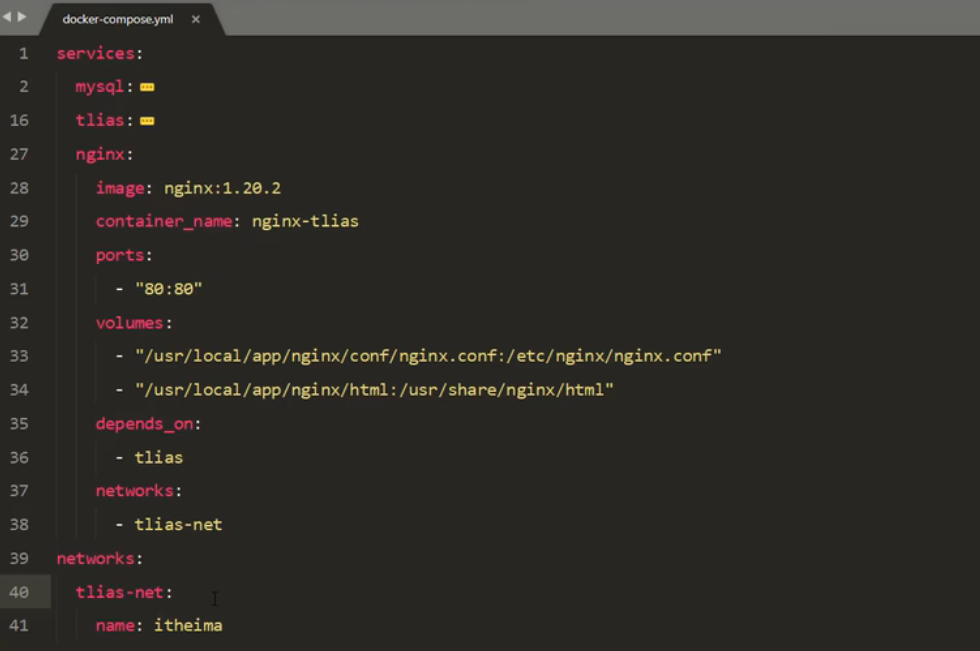The image size is (980, 651).
Task: Go to next tab with right arrow
Action: click(x=22, y=17)
